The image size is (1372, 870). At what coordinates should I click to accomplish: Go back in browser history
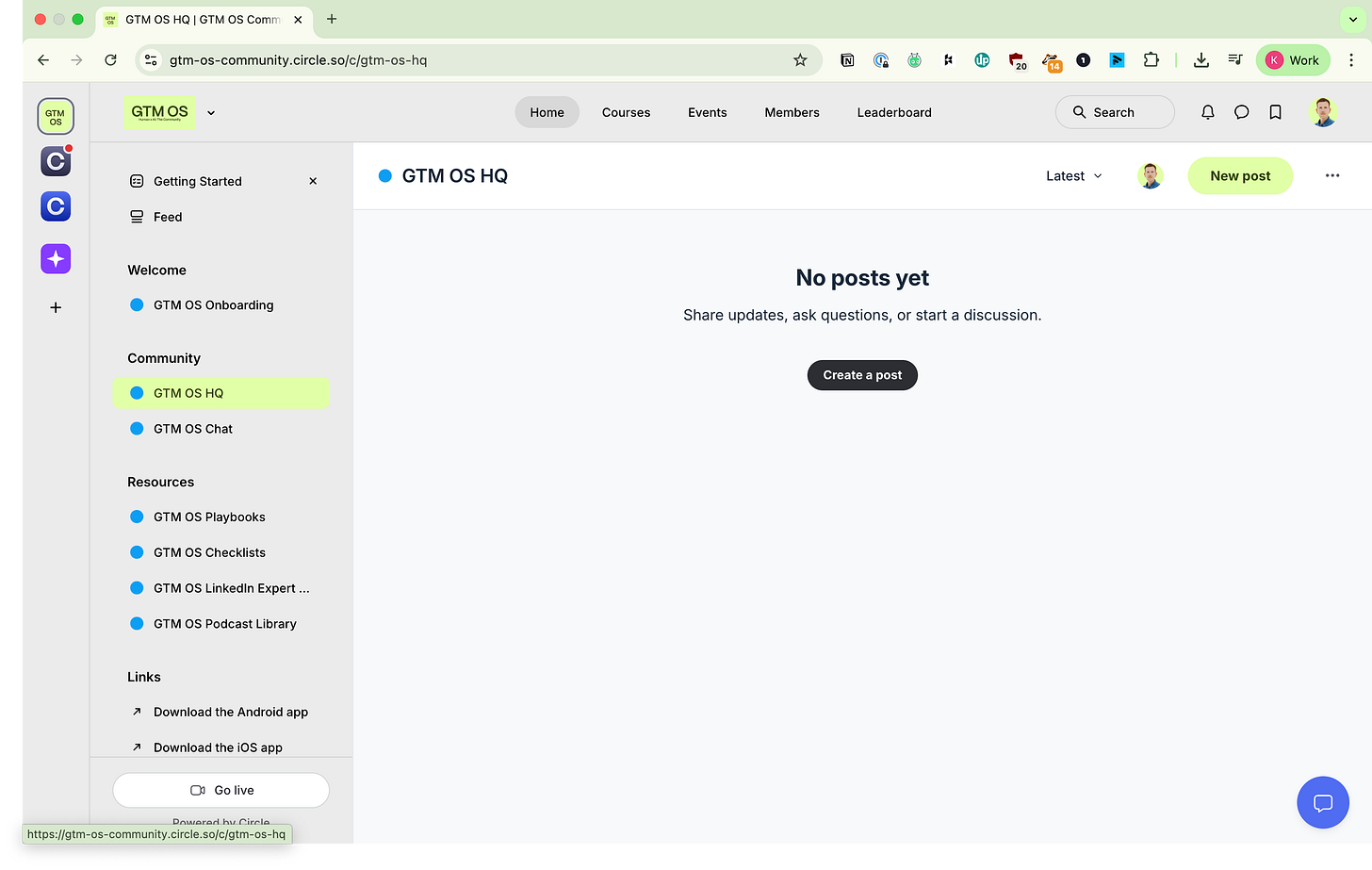pos(43,60)
